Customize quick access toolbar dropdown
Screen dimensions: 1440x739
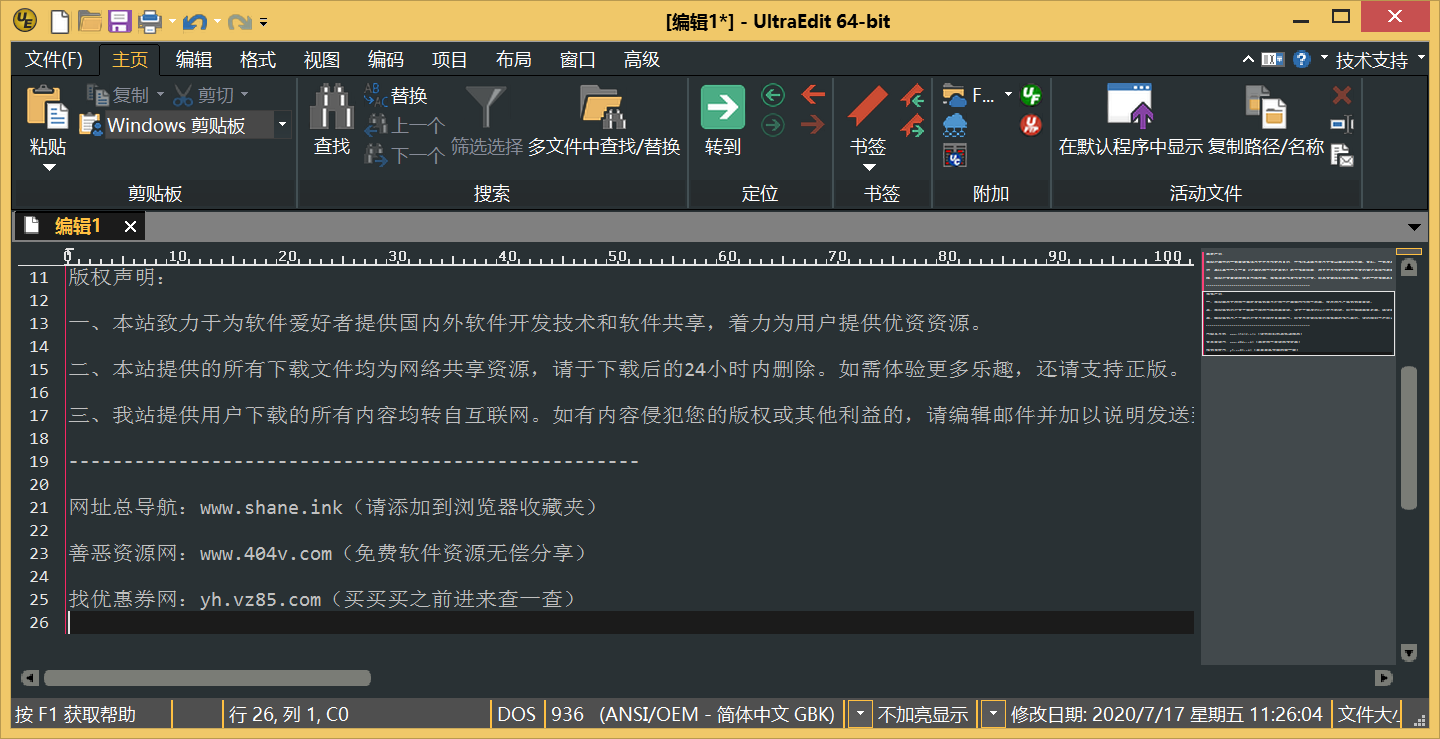click(x=263, y=20)
